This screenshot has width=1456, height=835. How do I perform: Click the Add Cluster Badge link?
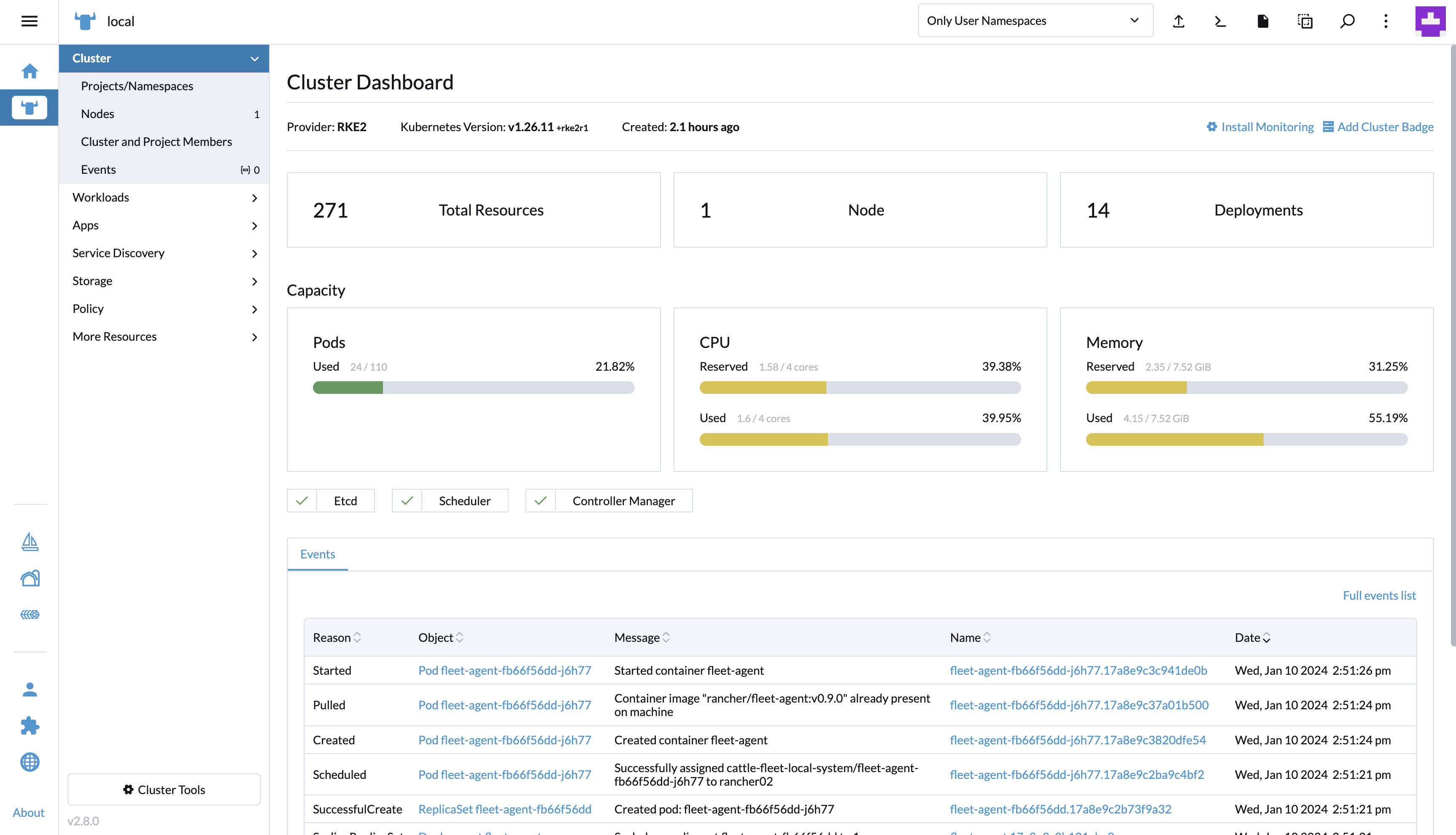1385,127
